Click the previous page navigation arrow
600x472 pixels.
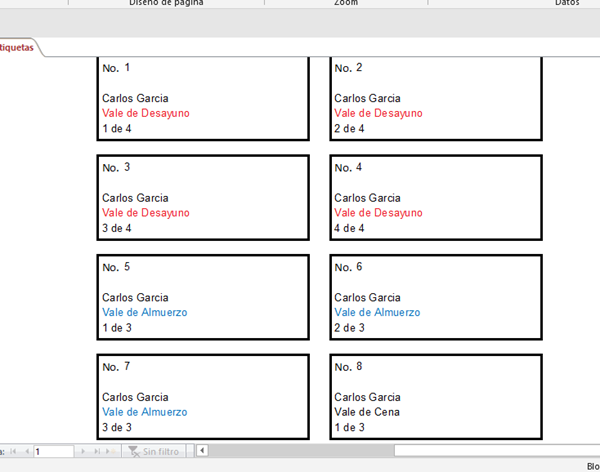[25, 452]
